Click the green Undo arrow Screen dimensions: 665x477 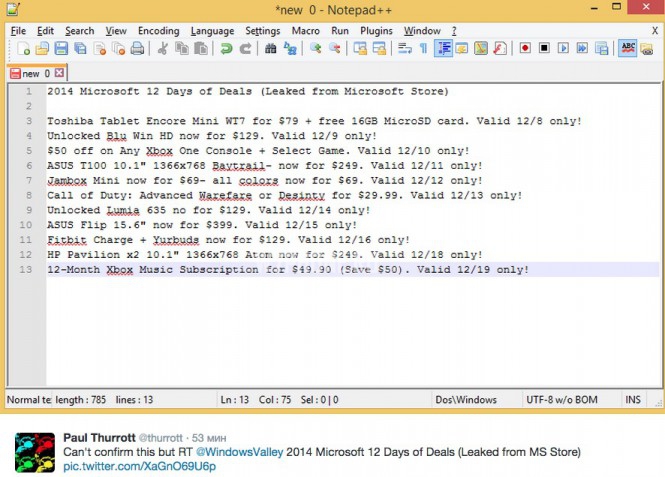(x=226, y=49)
